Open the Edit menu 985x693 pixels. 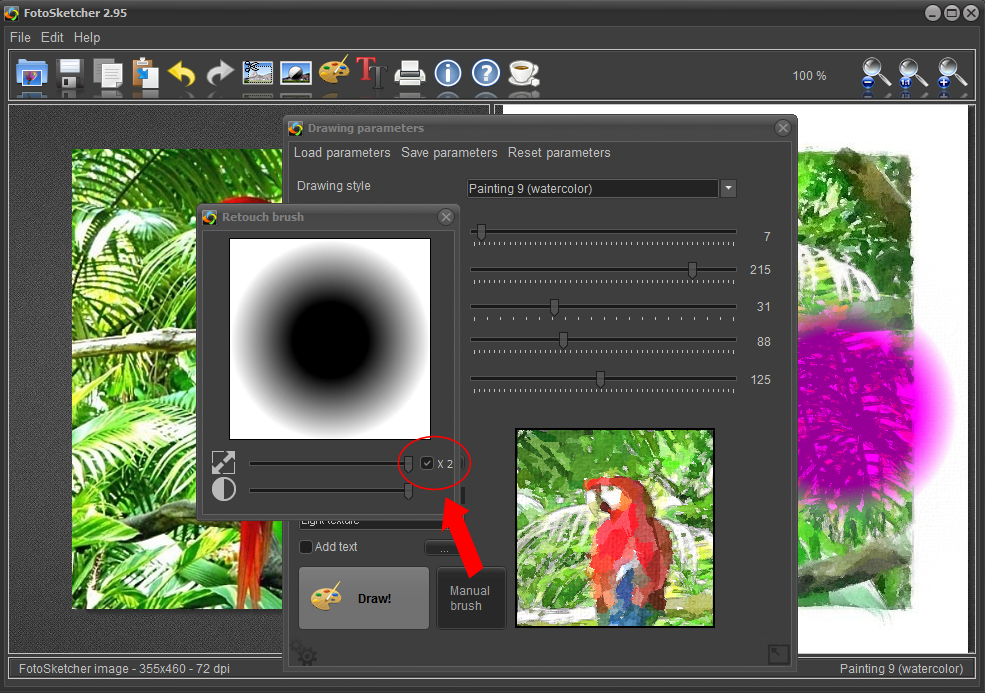click(x=52, y=38)
